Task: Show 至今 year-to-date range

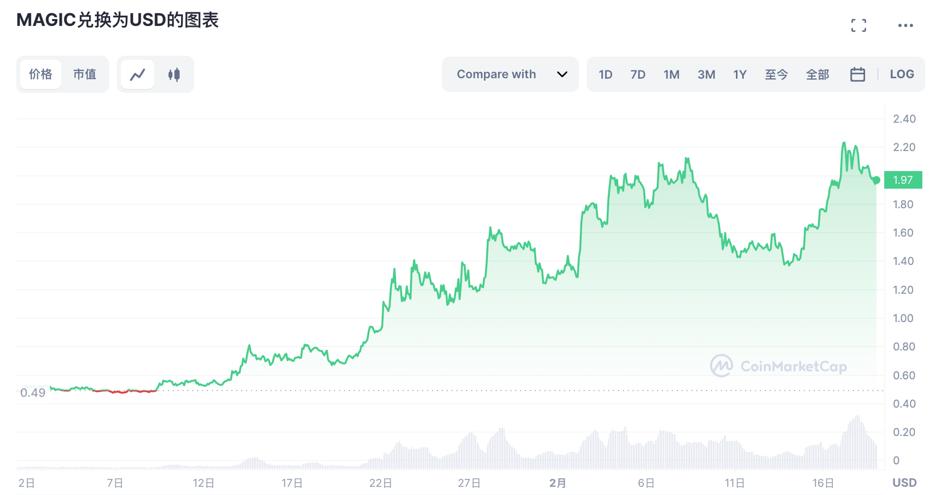Action: click(776, 74)
